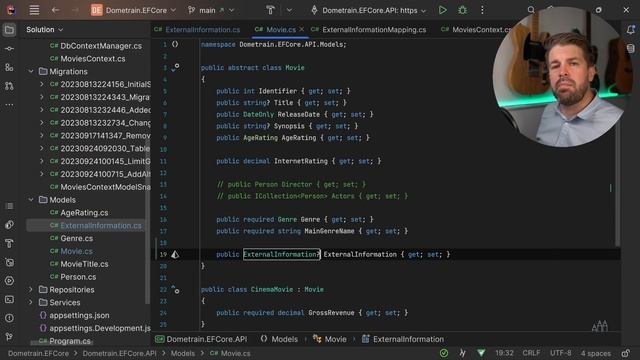
Task: Switch to the ExternalInformationMapping.cs tab
Action: [x=369, y=30]
